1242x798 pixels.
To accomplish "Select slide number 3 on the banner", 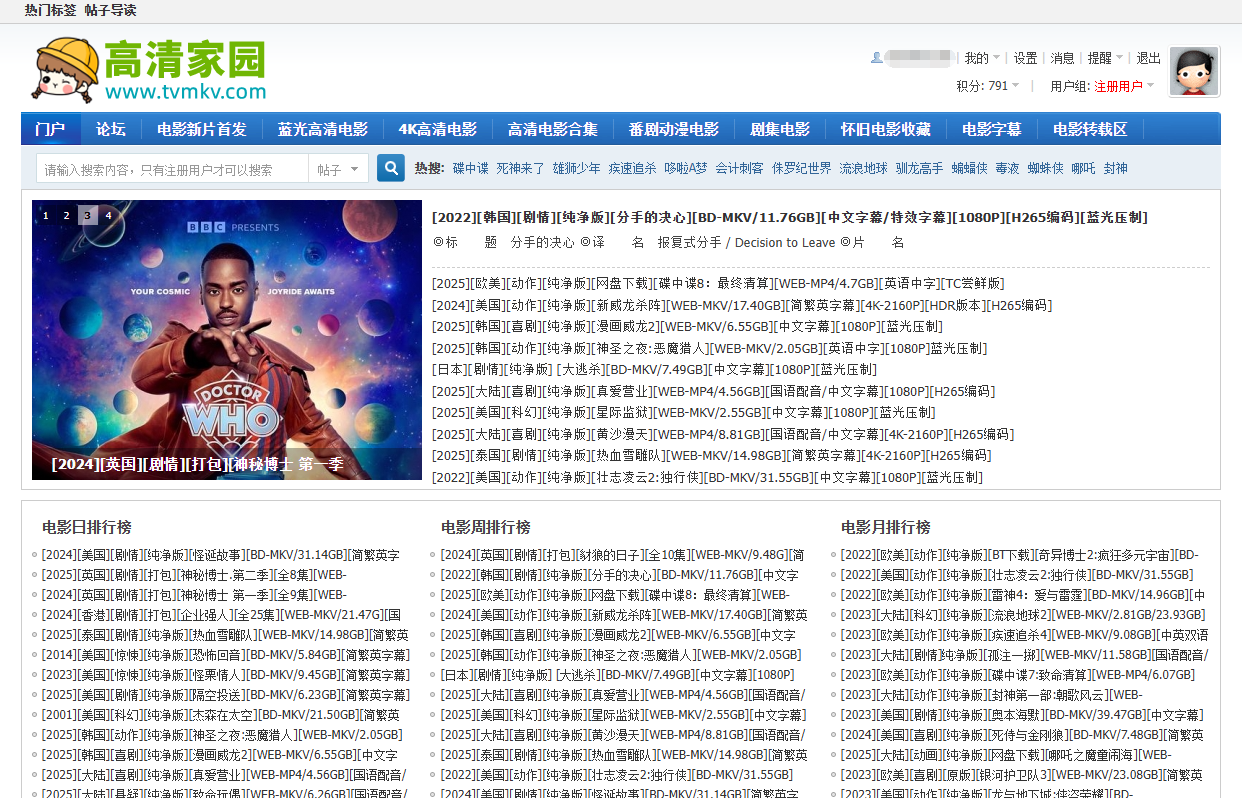I will click(x=88, y=215).
